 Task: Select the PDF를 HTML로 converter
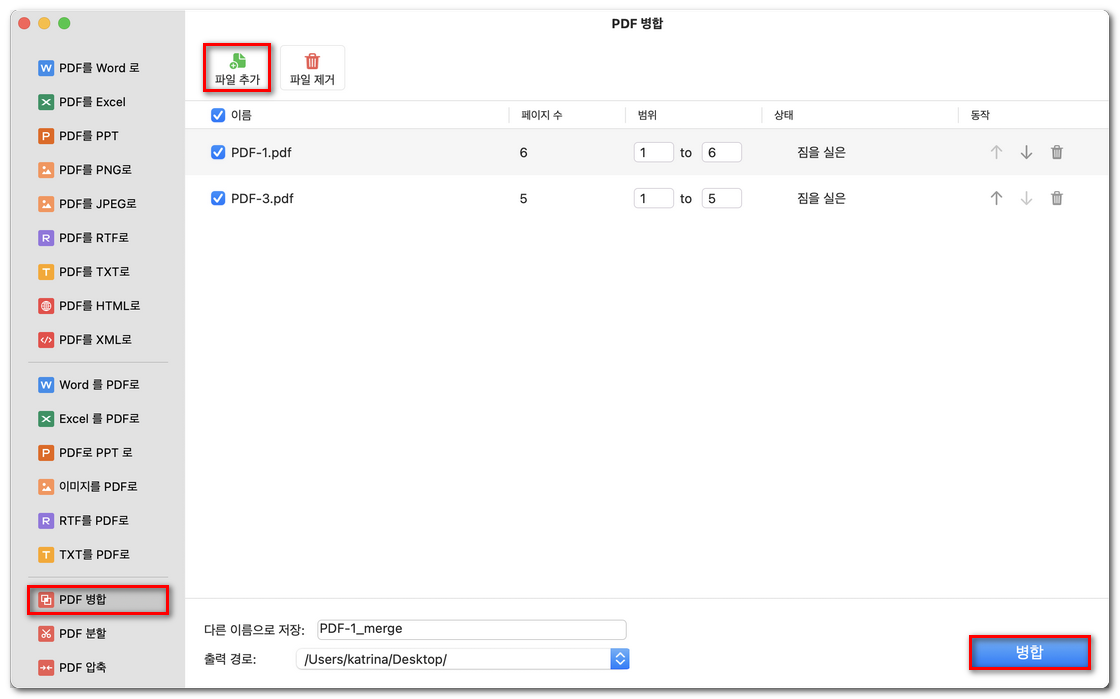point(91,305)
